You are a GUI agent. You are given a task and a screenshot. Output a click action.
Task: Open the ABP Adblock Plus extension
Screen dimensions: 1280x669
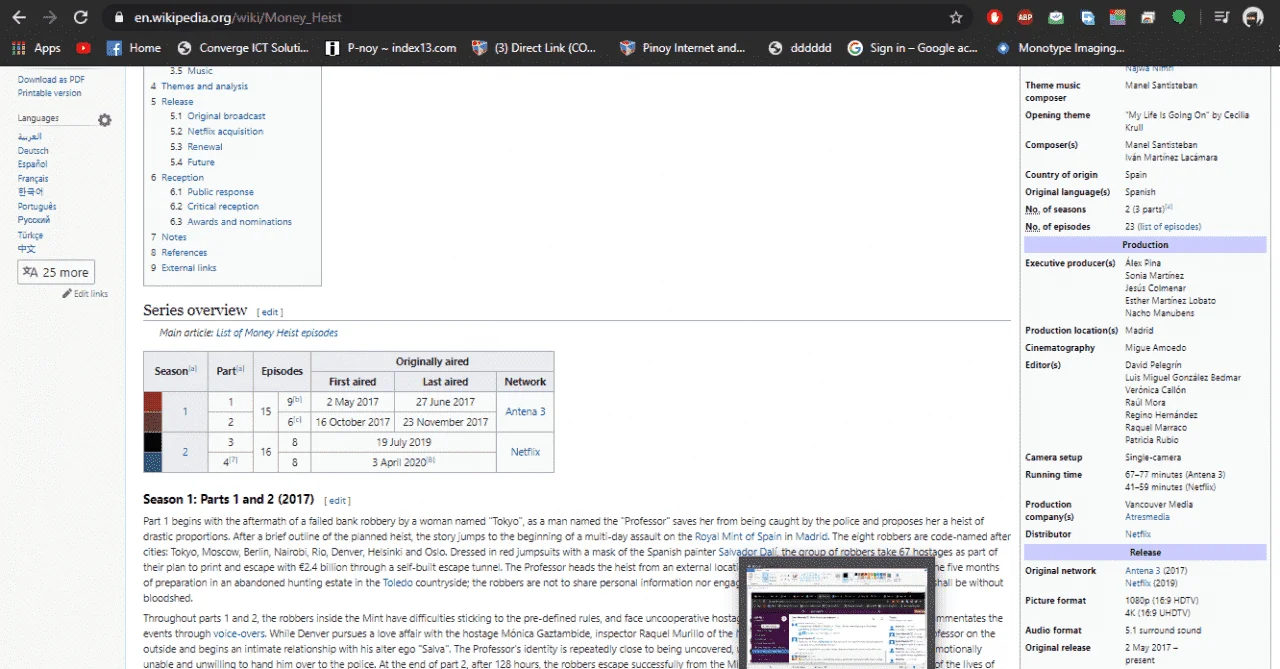(x=1025, y=17)
